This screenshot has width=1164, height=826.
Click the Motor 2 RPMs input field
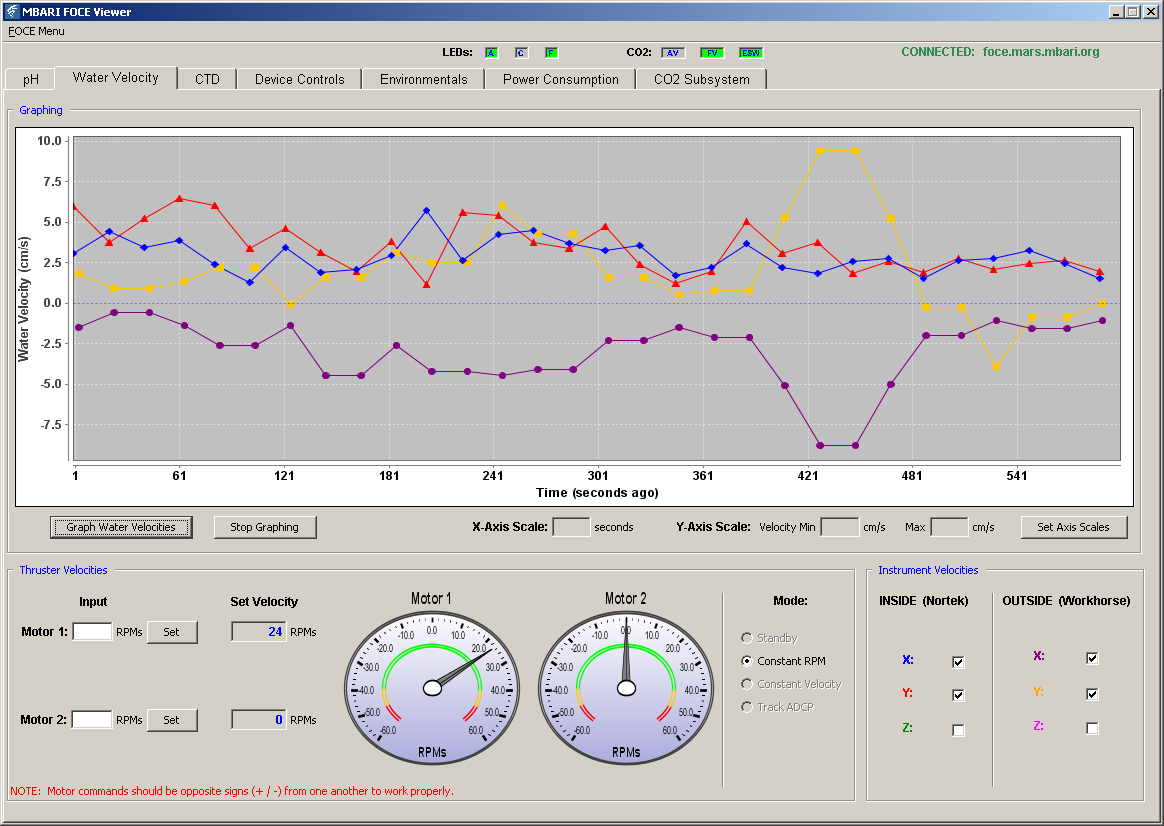(92, 720)
